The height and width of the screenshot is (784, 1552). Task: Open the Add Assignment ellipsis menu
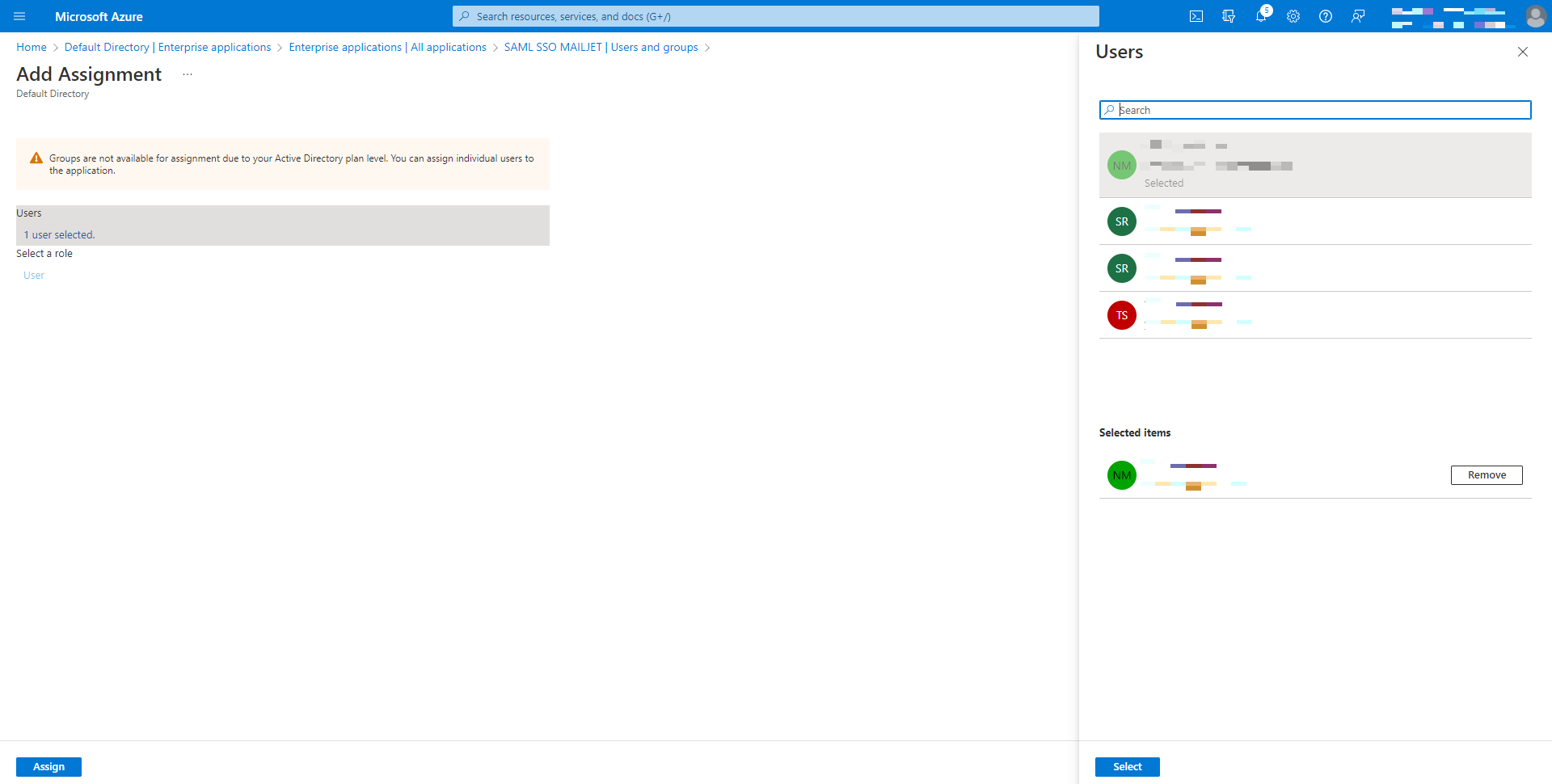point(188,74)
